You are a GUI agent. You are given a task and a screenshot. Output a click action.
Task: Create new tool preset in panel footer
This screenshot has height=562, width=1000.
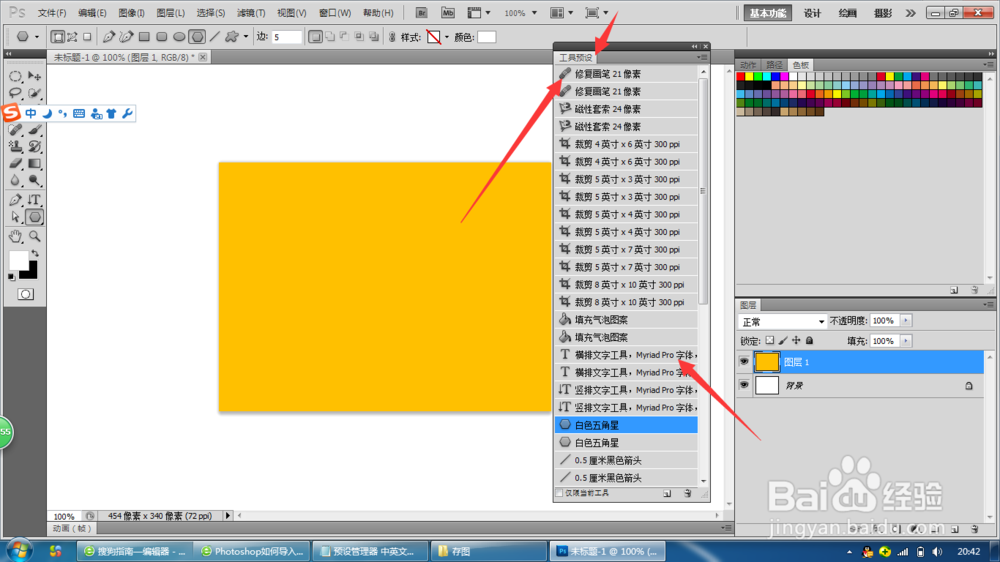point(667,494)
